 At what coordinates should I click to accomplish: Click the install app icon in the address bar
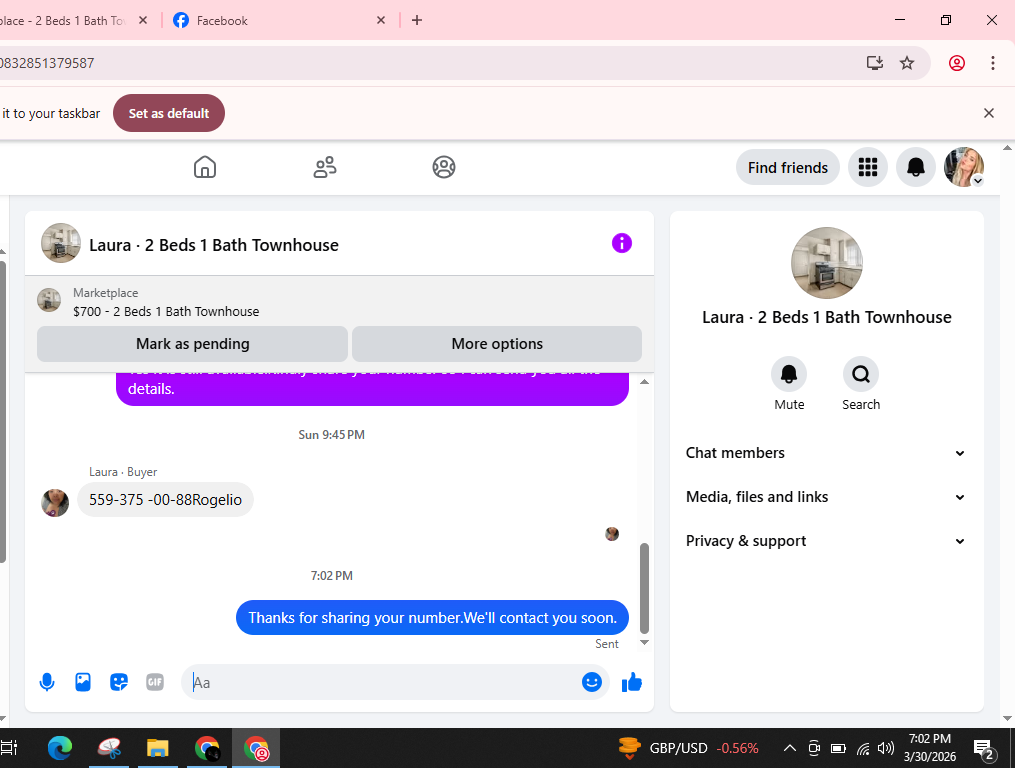click(x=875, y=63)
